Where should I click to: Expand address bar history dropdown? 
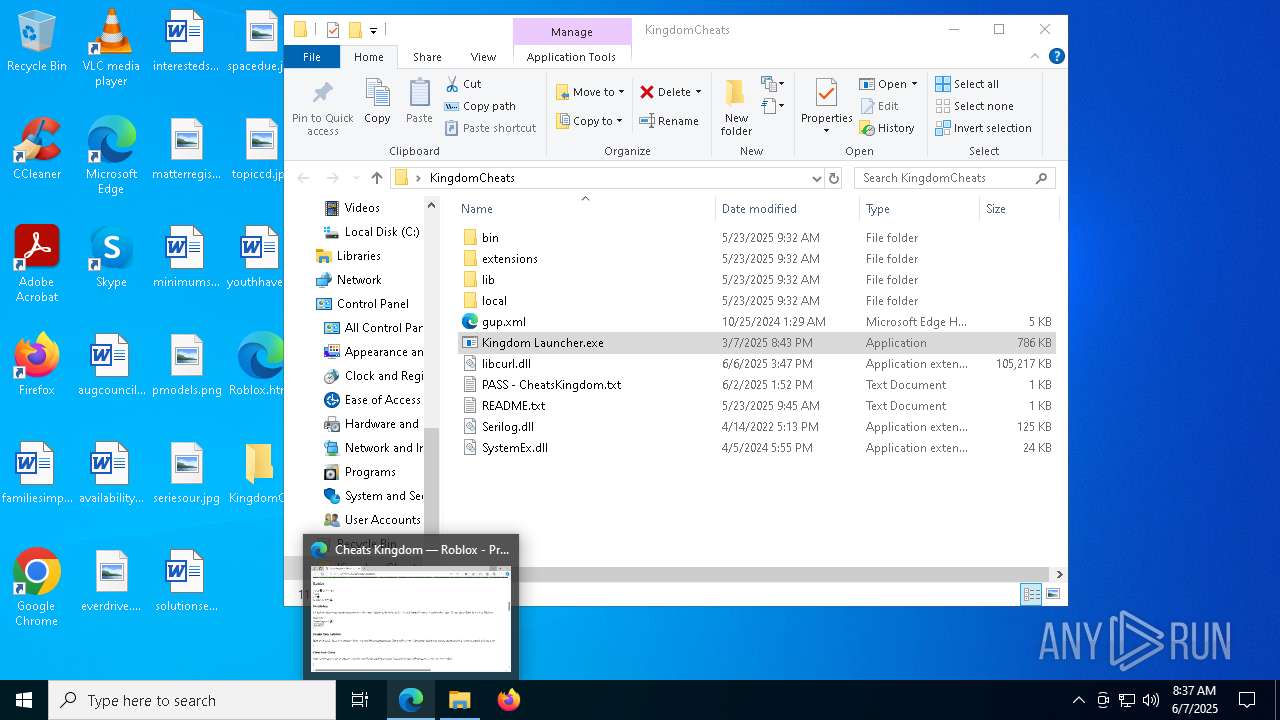tap(817, 178)
